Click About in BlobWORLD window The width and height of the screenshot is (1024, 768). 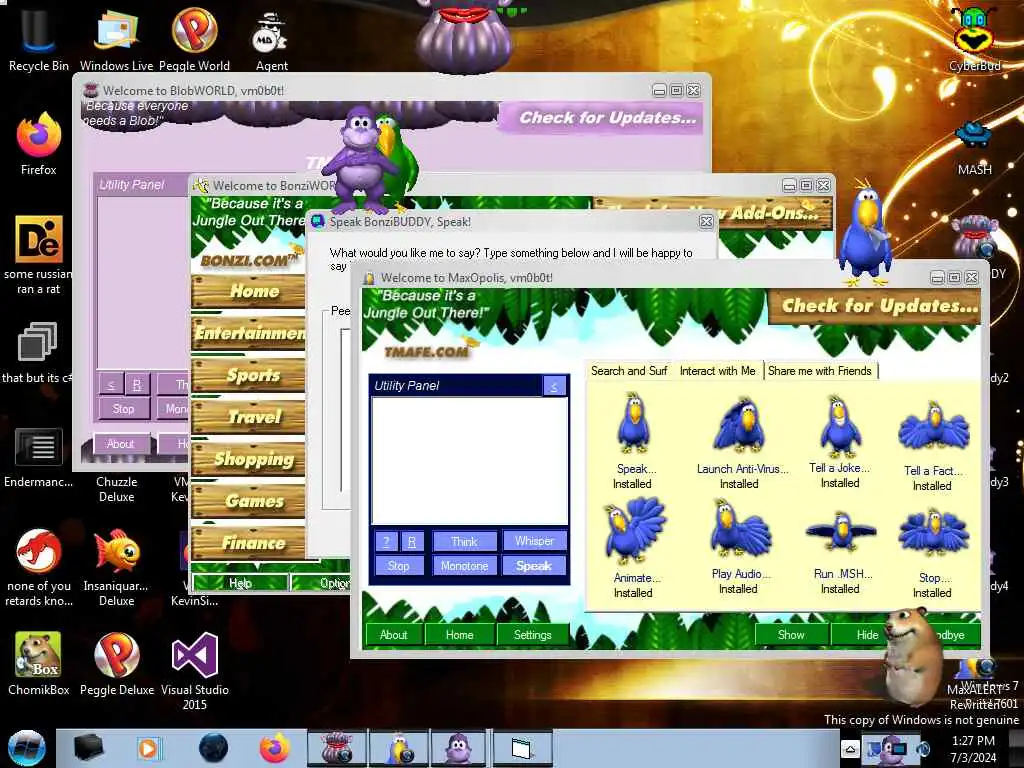coord(121,444)
